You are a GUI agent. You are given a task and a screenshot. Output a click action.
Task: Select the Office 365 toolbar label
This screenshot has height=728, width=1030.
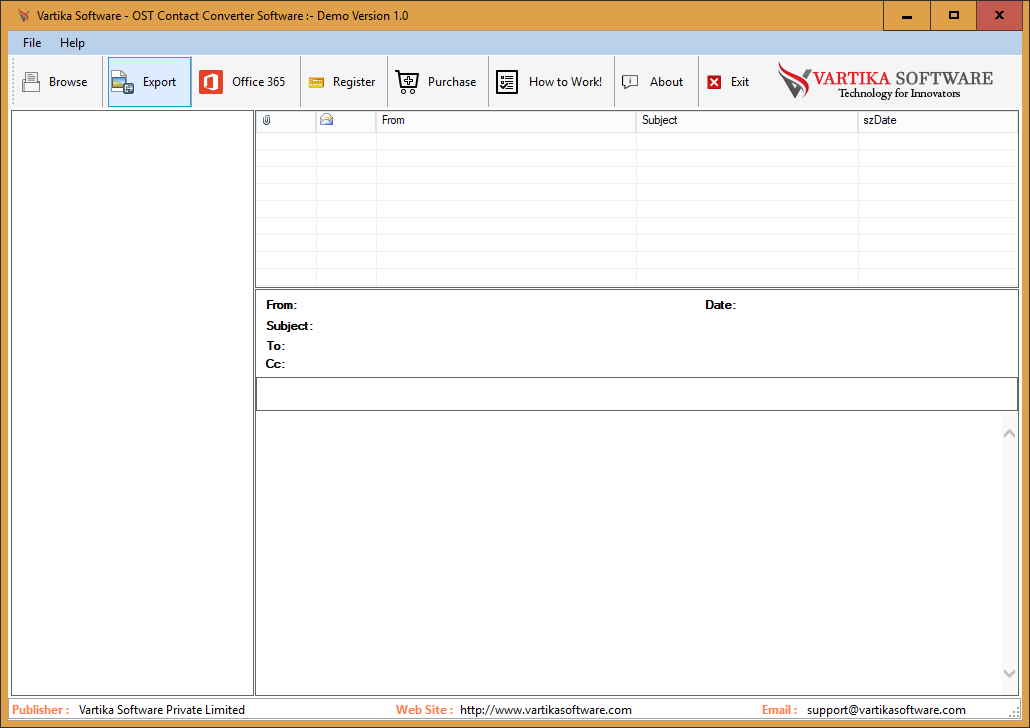(x=259, y=82)
